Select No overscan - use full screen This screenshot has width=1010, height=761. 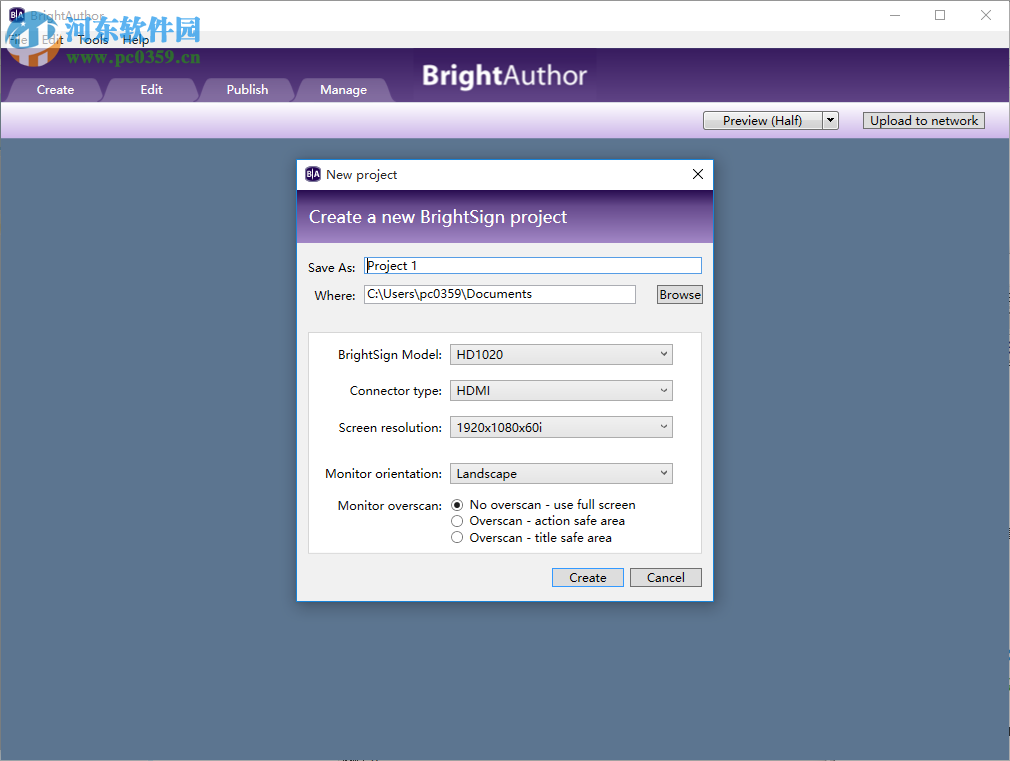pyautogui.click(x=457, y=505)
